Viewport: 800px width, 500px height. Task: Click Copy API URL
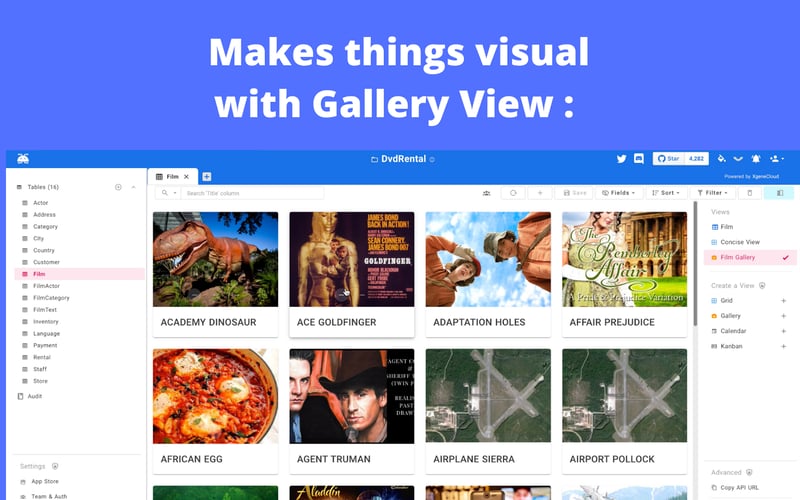[739, 488]
